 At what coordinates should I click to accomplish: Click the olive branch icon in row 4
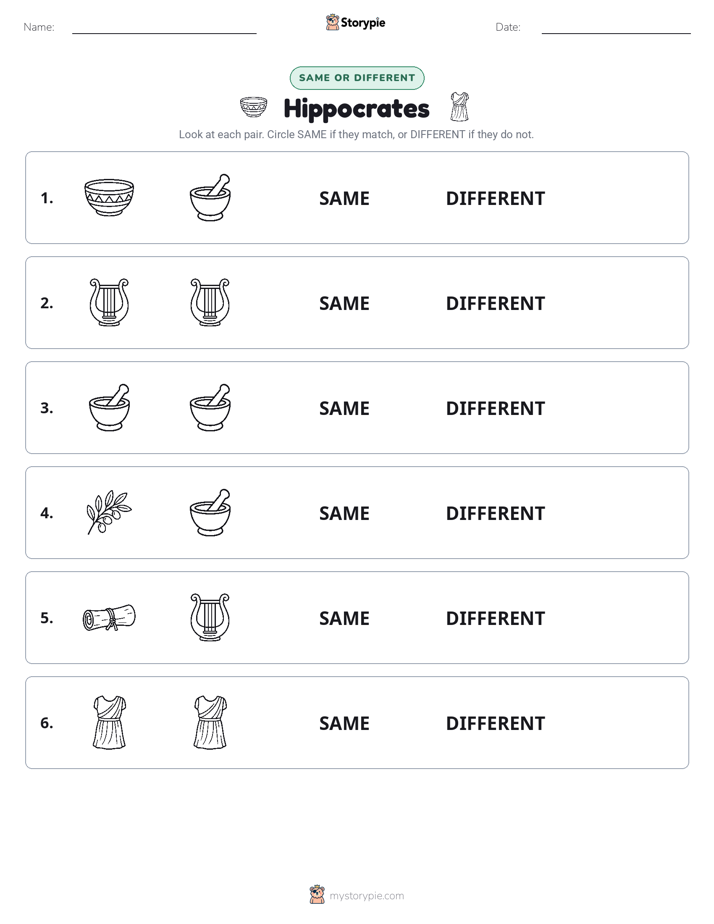(109, 513)
